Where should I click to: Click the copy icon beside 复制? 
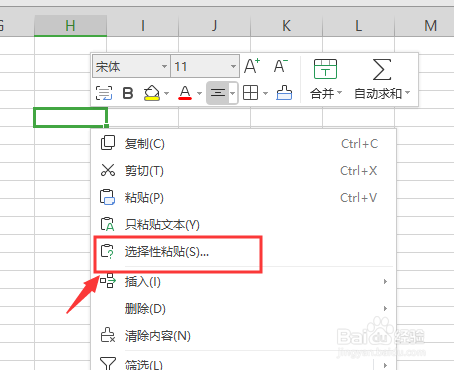108,143
